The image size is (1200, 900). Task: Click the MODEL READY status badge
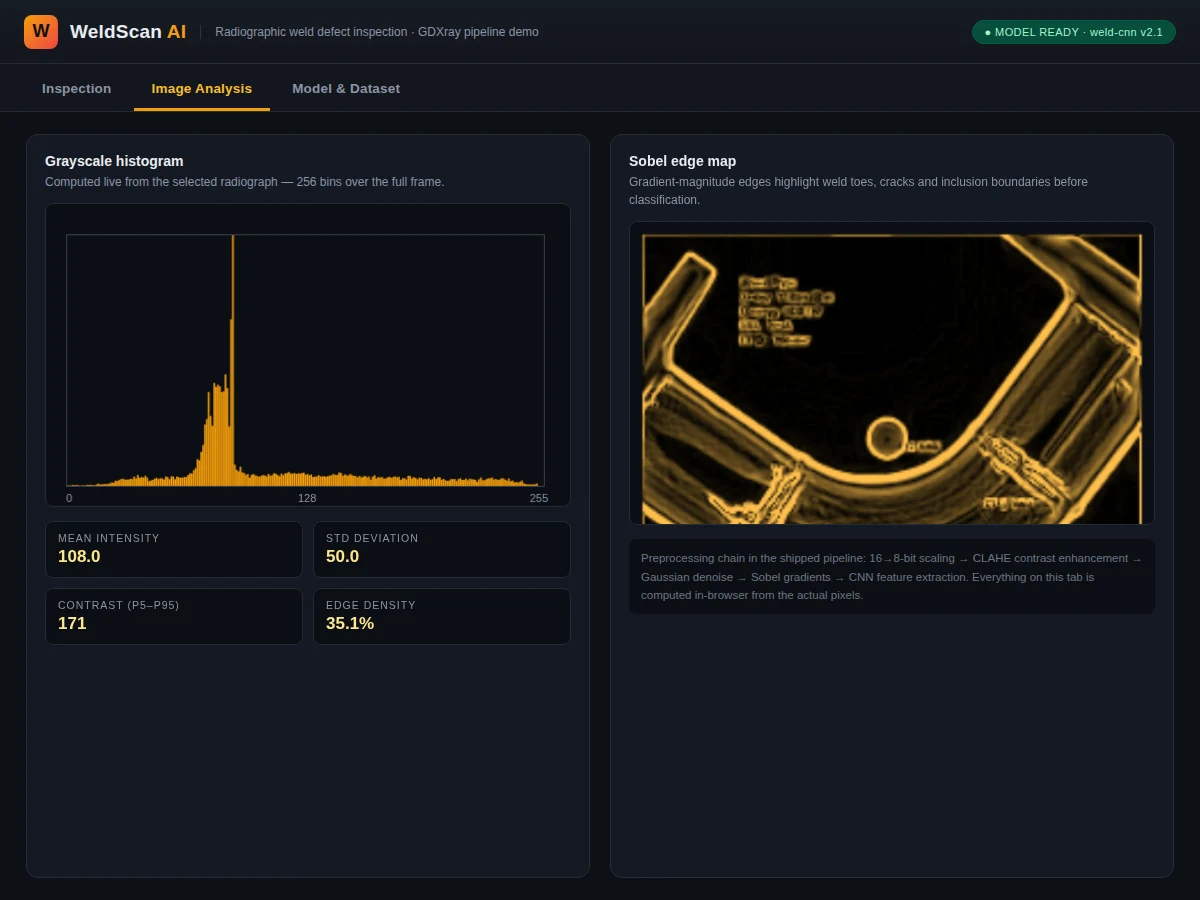1074,32
